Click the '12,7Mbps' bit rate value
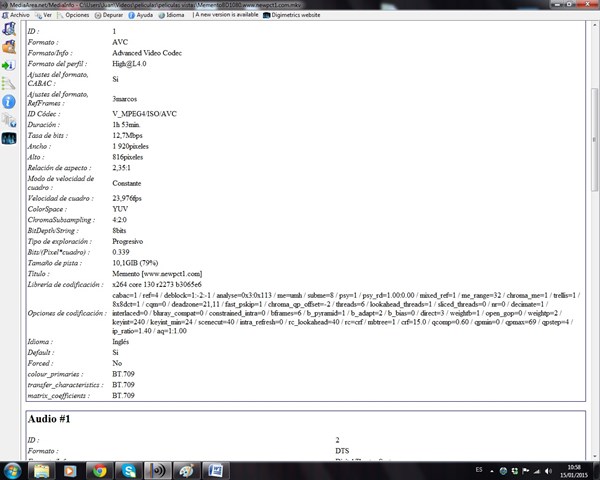The width and height of the screenshot is (600, 480). [x=127, y=135]
